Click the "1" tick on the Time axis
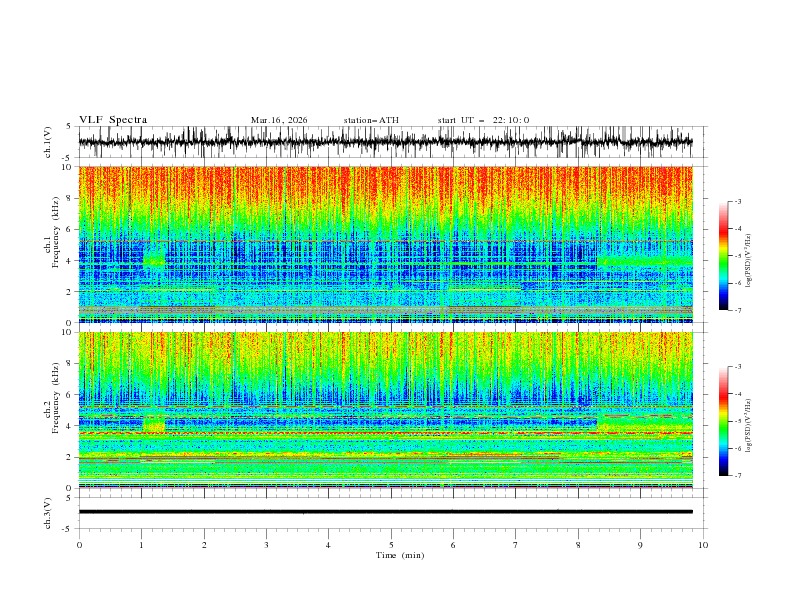 141,545
